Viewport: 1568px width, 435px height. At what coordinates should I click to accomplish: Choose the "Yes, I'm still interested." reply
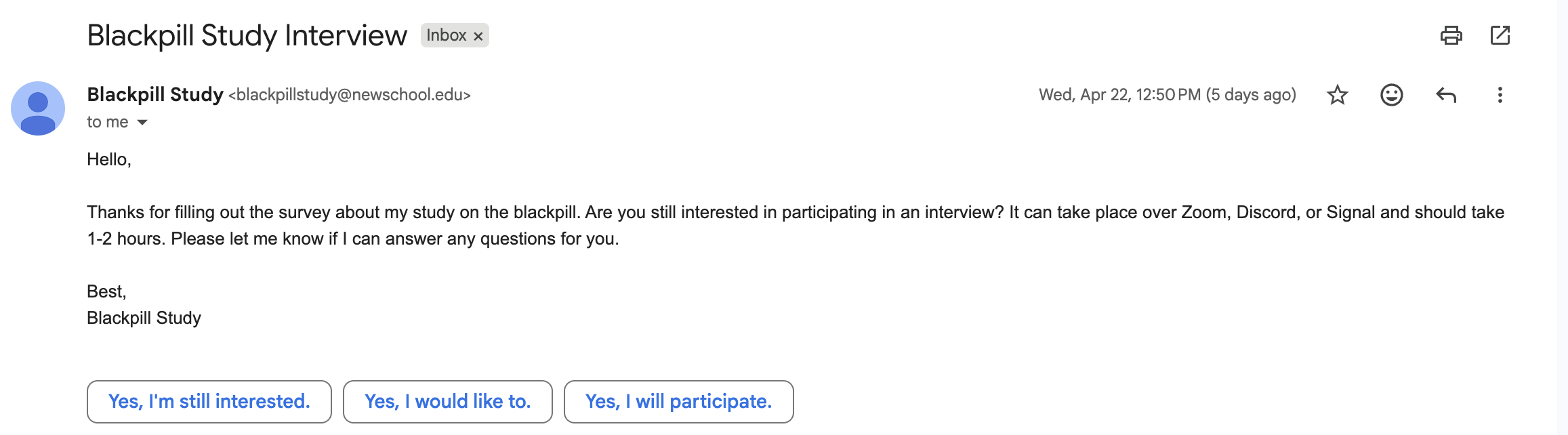click(x=209, y=402)
